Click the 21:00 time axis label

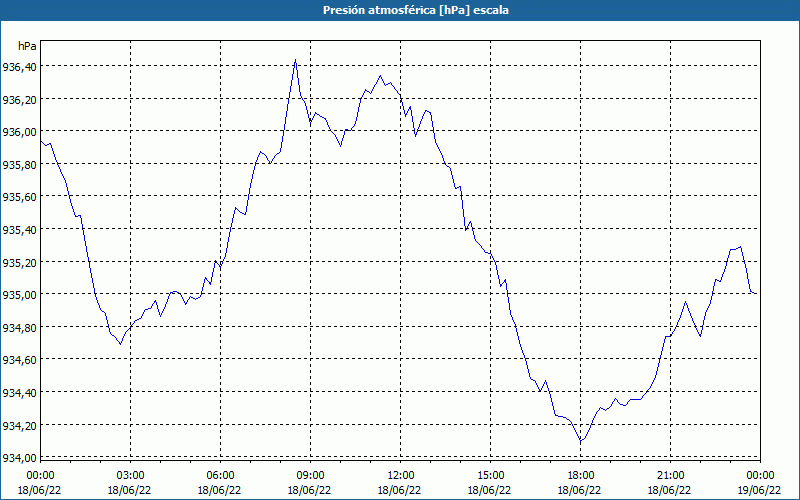(x=670, y=476)
